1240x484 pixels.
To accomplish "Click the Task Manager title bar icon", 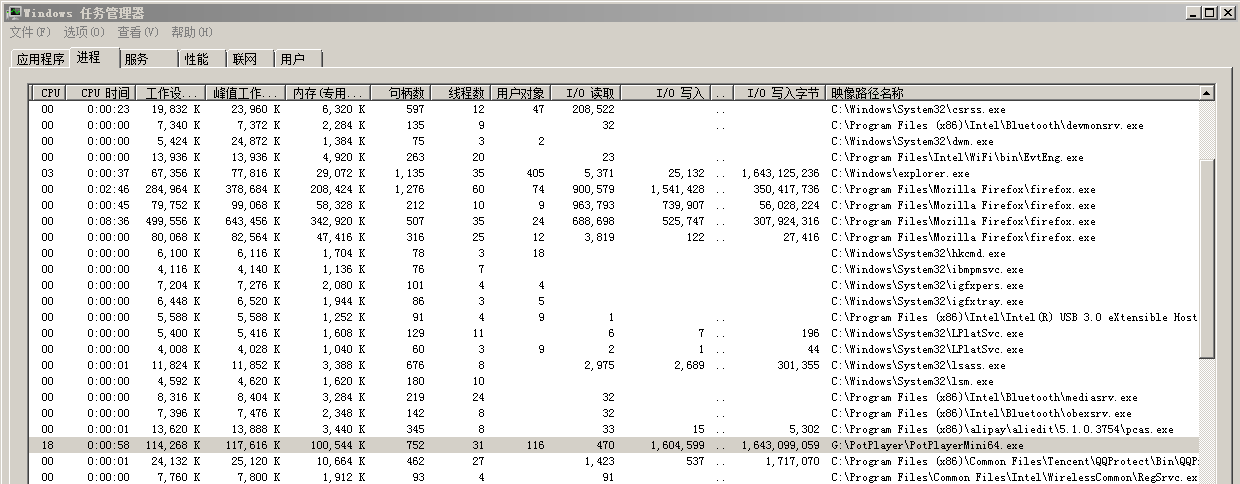I will point(14,13).
